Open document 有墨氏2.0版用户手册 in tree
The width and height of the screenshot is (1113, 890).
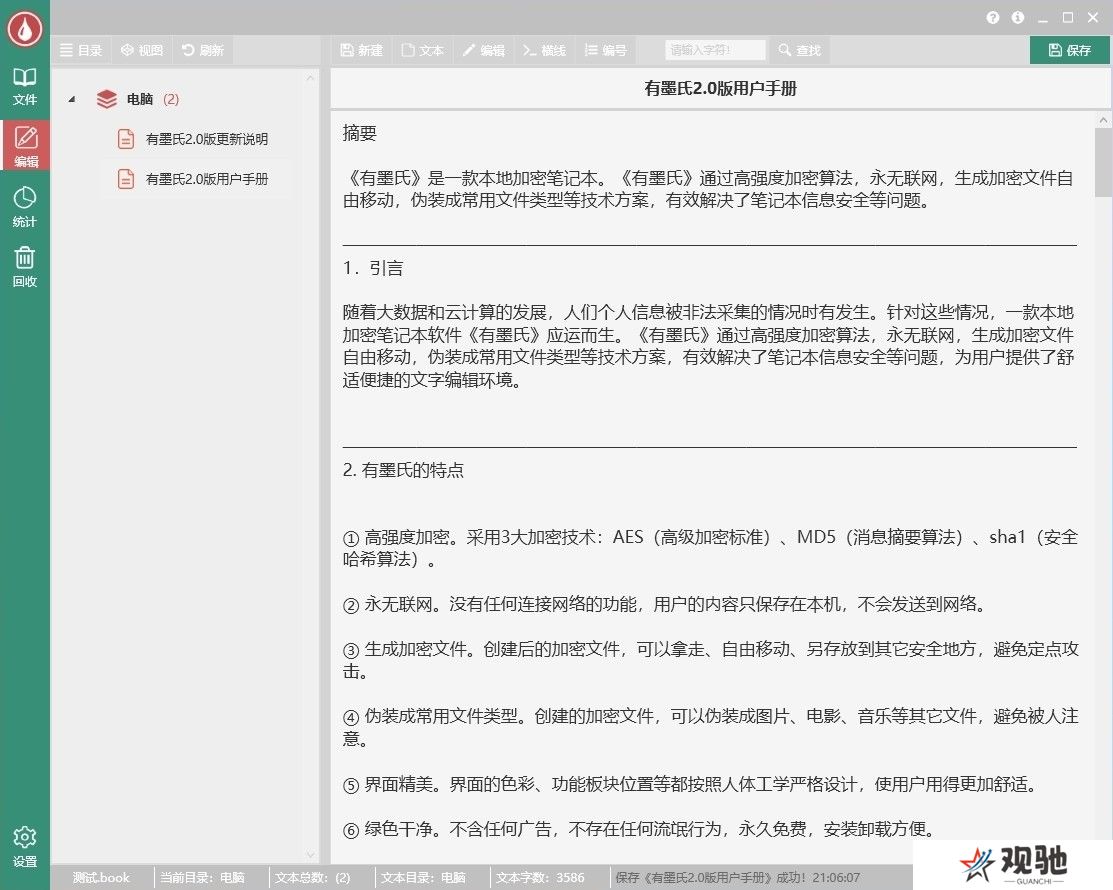tap(207, 179)
